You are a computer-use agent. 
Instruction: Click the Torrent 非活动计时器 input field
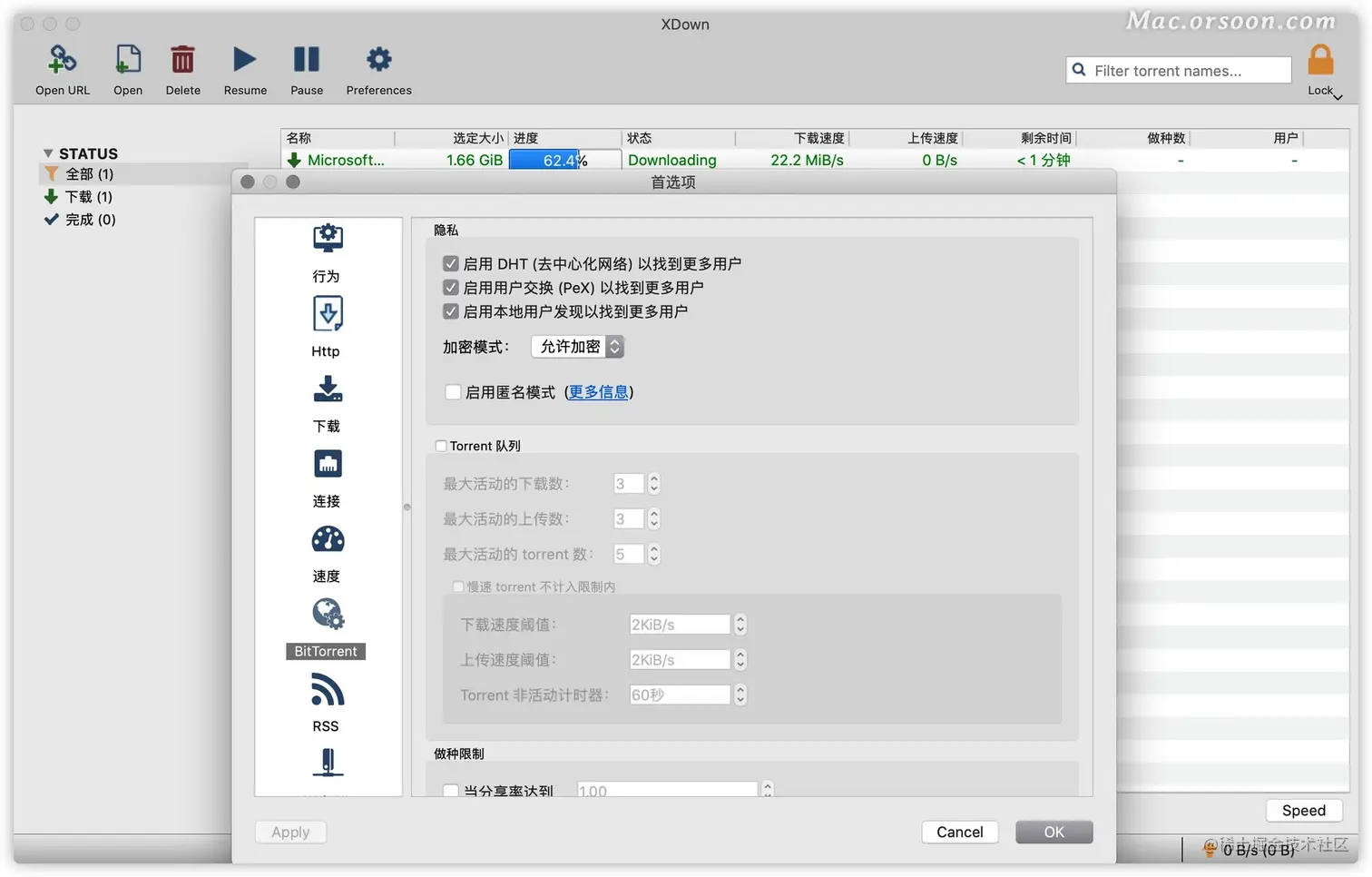pos(680,695)
